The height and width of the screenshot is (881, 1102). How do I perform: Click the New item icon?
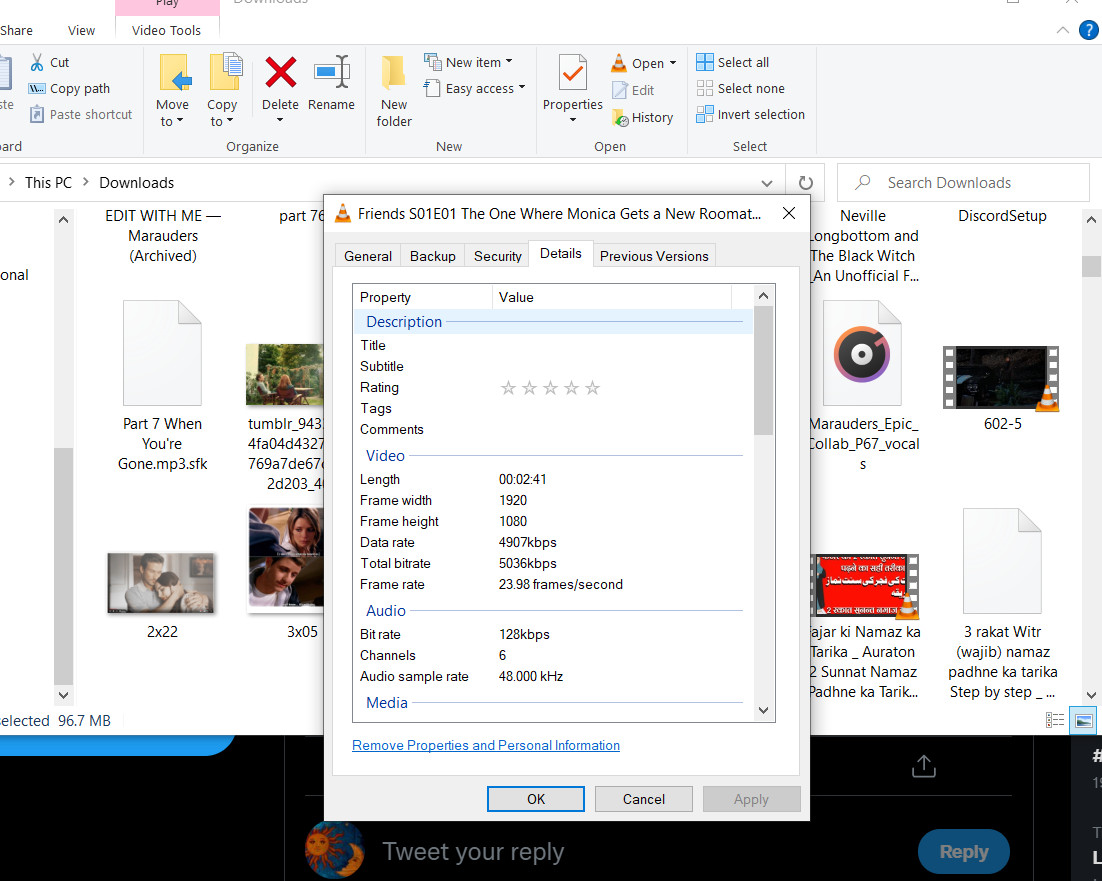[x=432, y=62]
